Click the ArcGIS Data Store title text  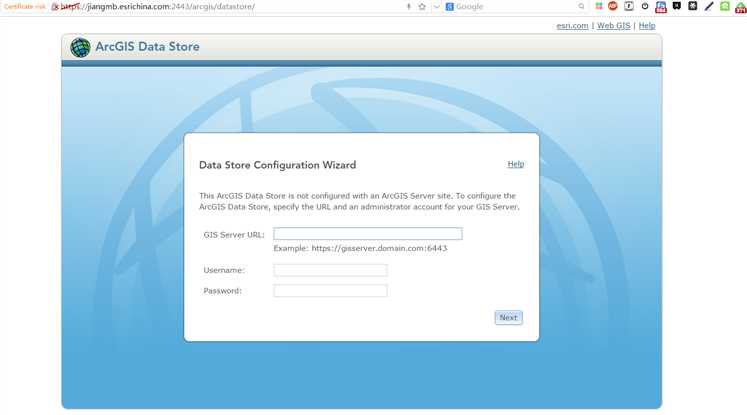[147, 47]
